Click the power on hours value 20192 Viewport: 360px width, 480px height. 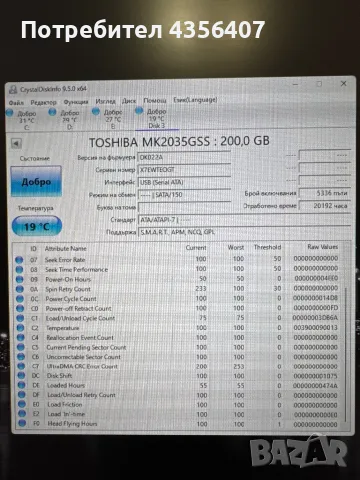tap(325, 206)
